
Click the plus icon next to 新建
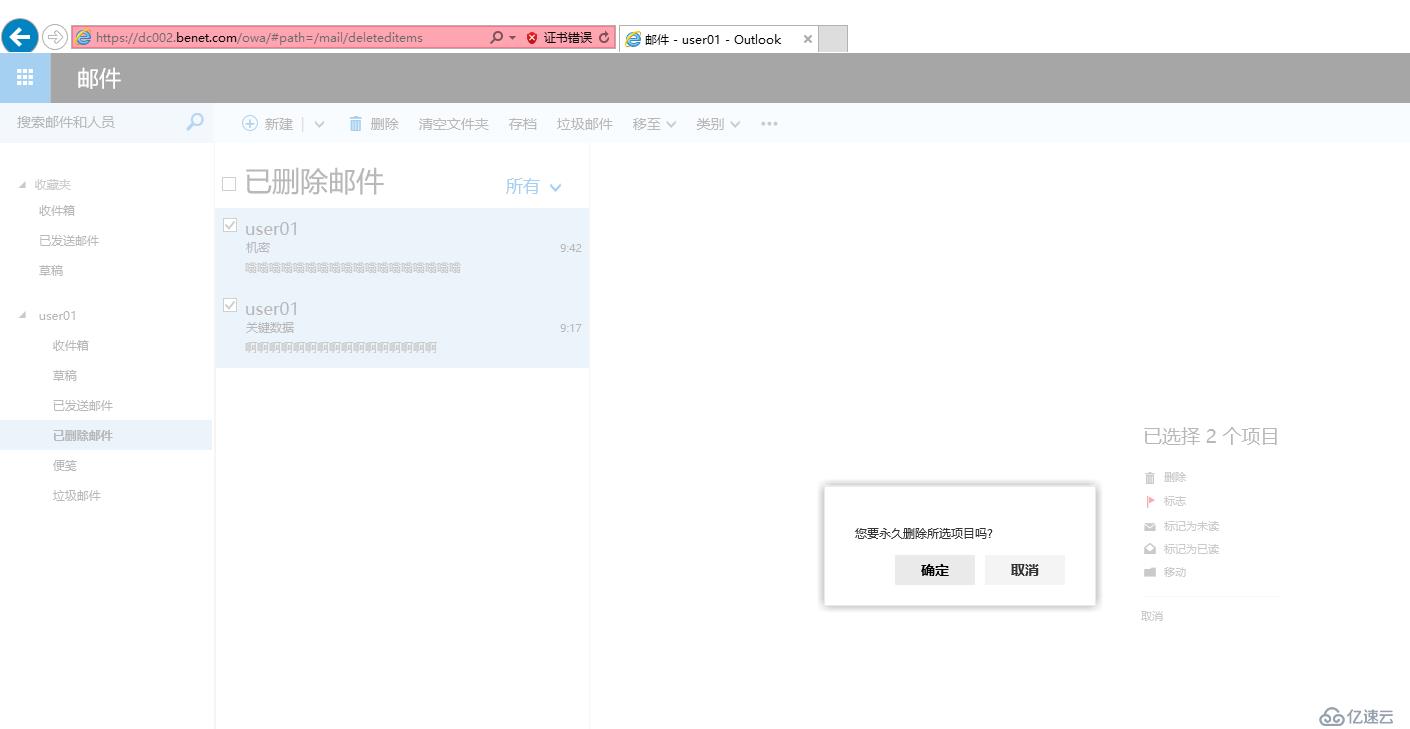250,124
